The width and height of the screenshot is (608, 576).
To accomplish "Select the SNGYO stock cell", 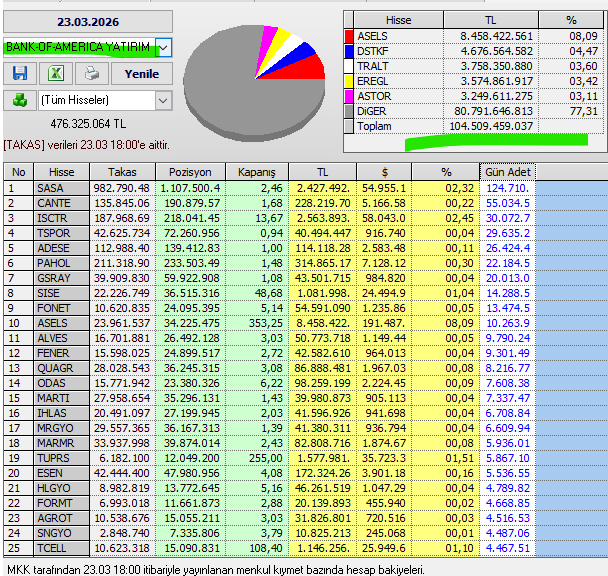I will (62, 533).
